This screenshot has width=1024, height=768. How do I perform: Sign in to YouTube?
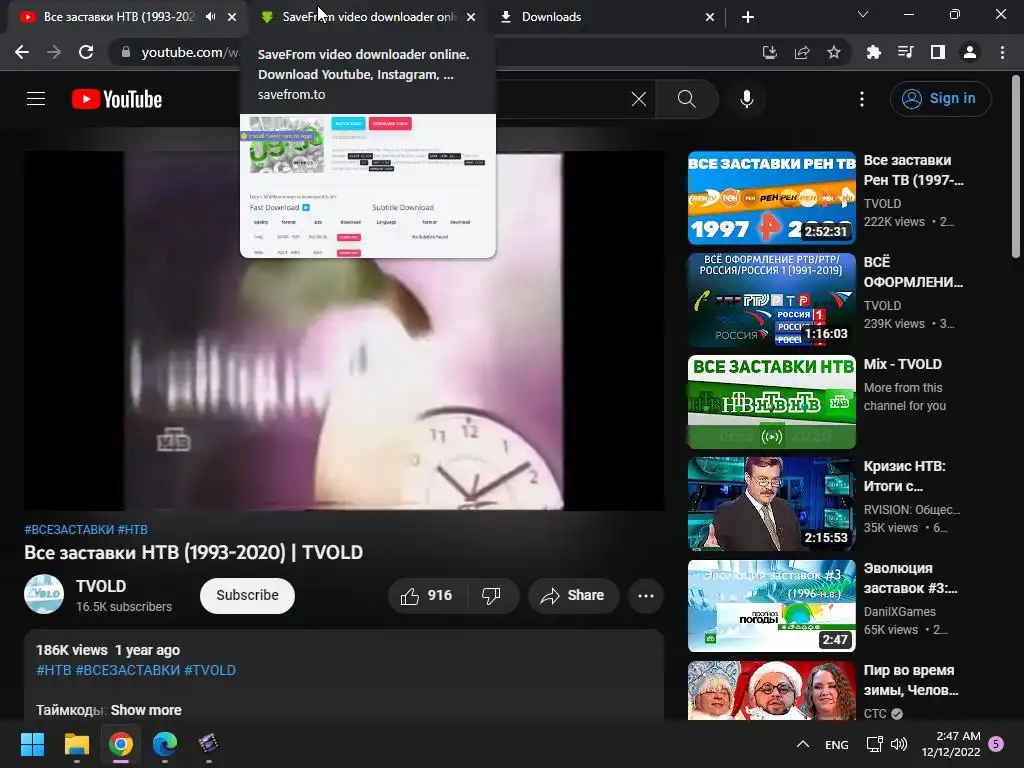coord(940,99)
